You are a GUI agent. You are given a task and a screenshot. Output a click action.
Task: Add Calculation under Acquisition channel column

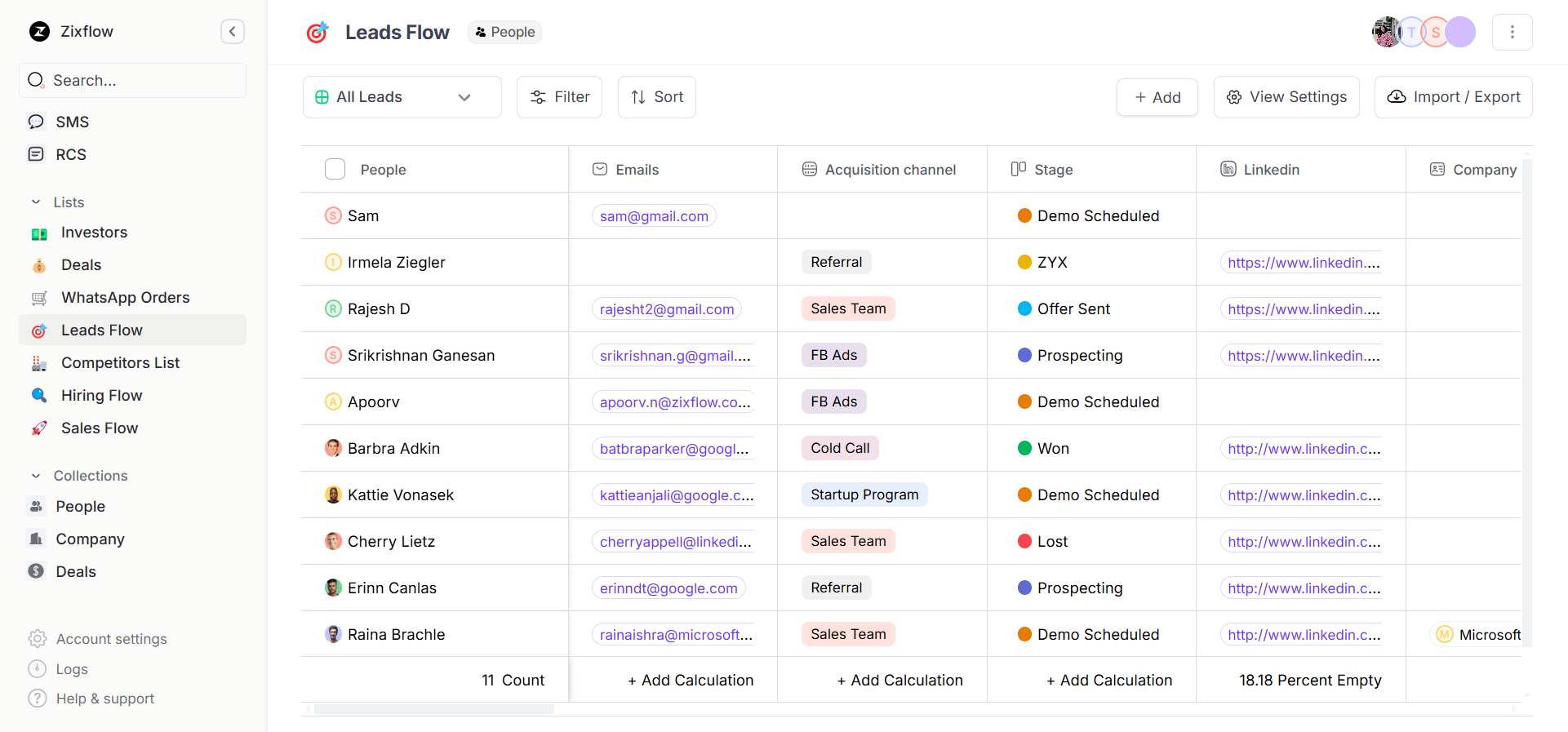899,680
